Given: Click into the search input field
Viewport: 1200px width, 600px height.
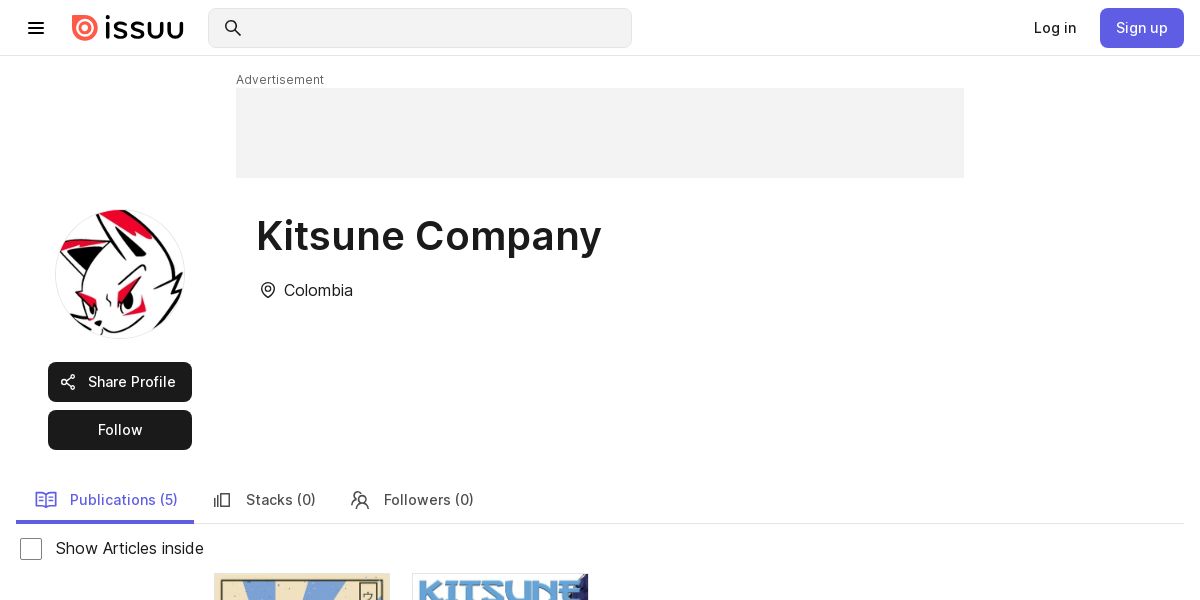Looking at the screenshot, I should click(x=420, y=28).
